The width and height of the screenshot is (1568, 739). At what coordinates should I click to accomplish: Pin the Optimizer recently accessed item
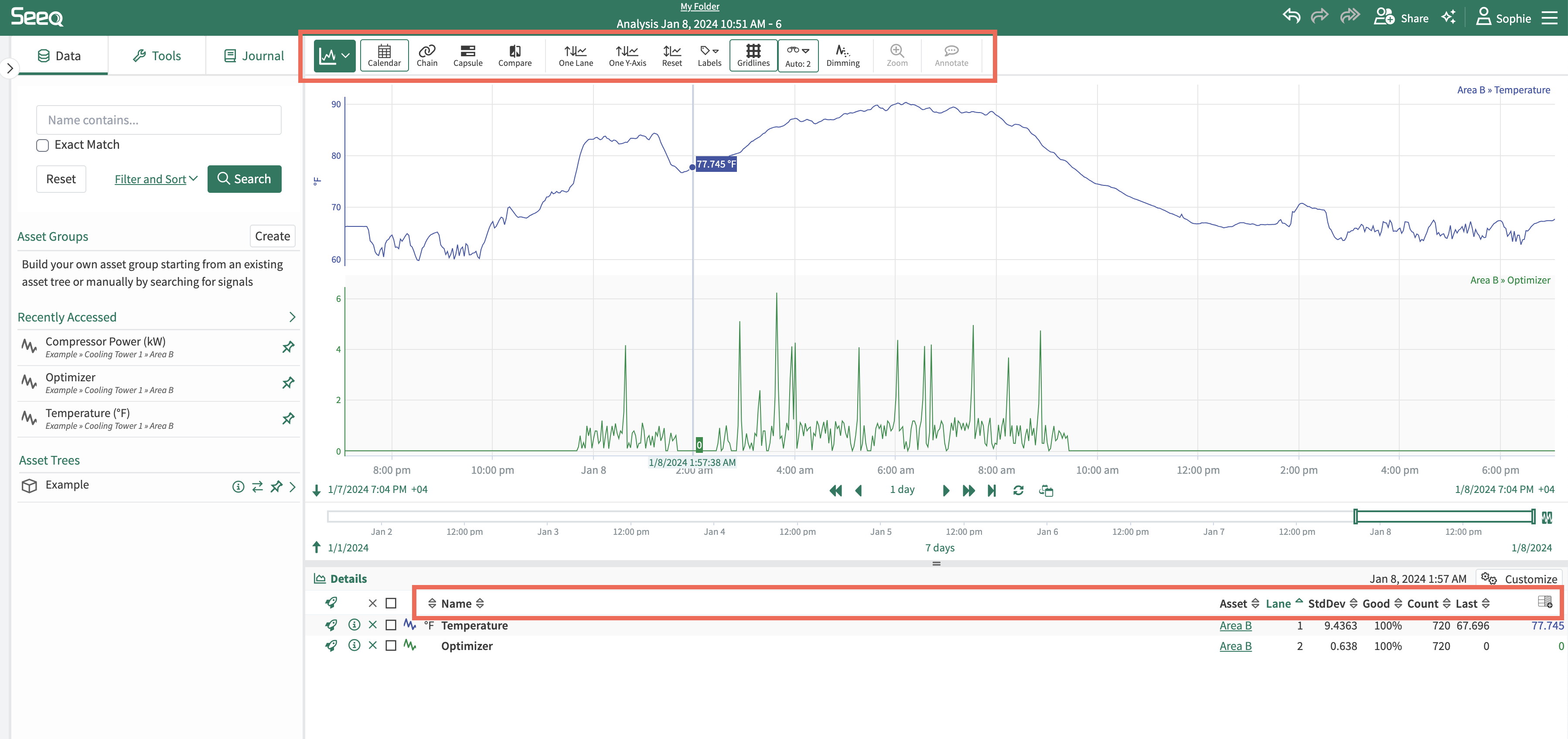288,383
